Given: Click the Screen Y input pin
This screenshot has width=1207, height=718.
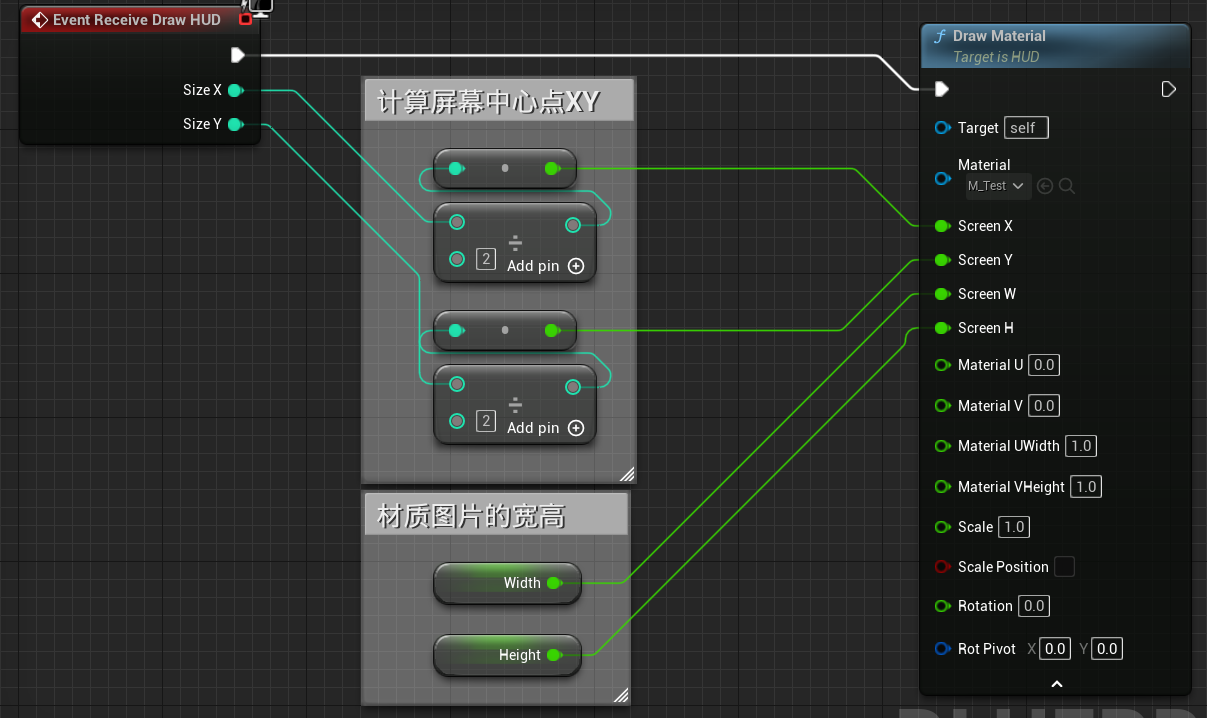Looking at the screenshot, I should pos(942,260).
